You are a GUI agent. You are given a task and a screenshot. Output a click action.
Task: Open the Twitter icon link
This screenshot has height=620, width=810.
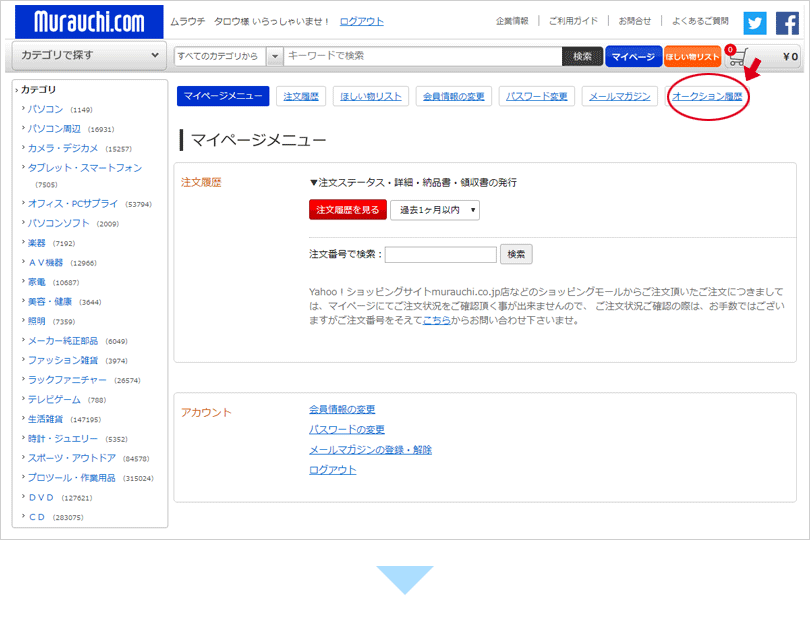click(755, 23)
